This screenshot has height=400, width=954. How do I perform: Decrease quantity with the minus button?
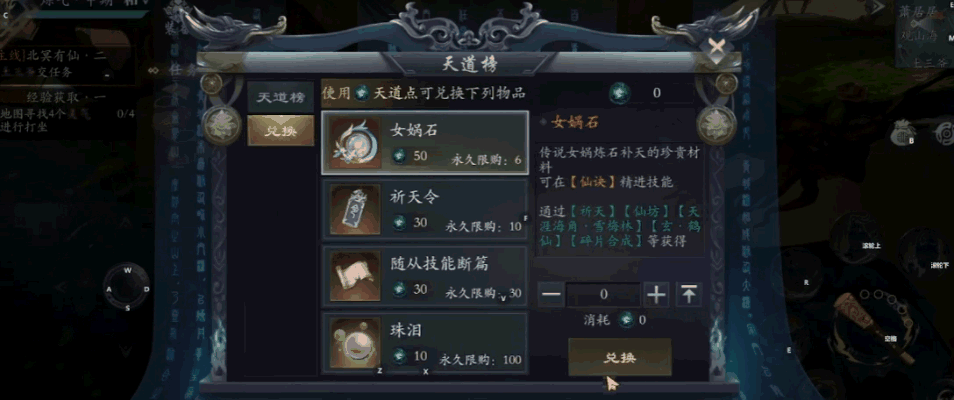[x=551, y=295]
